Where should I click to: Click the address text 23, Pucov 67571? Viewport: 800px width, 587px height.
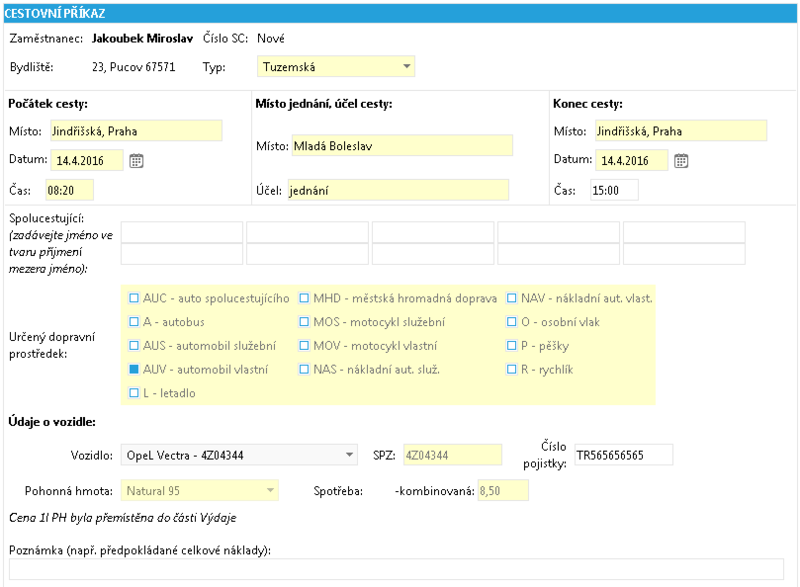(x=134, y=67)
